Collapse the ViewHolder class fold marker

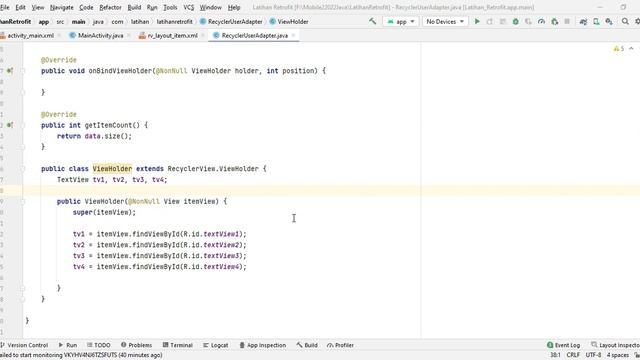(x=22, y=169)
